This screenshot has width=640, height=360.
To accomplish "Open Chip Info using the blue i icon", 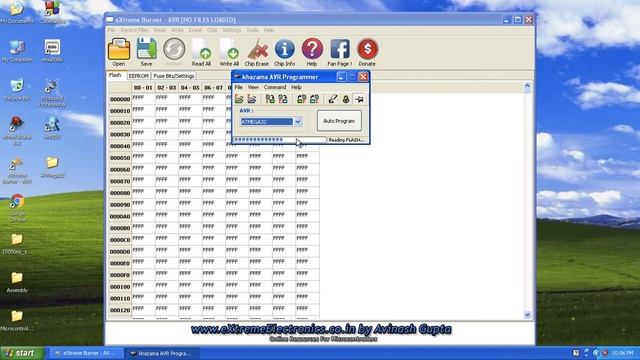I will click(284, 49).
